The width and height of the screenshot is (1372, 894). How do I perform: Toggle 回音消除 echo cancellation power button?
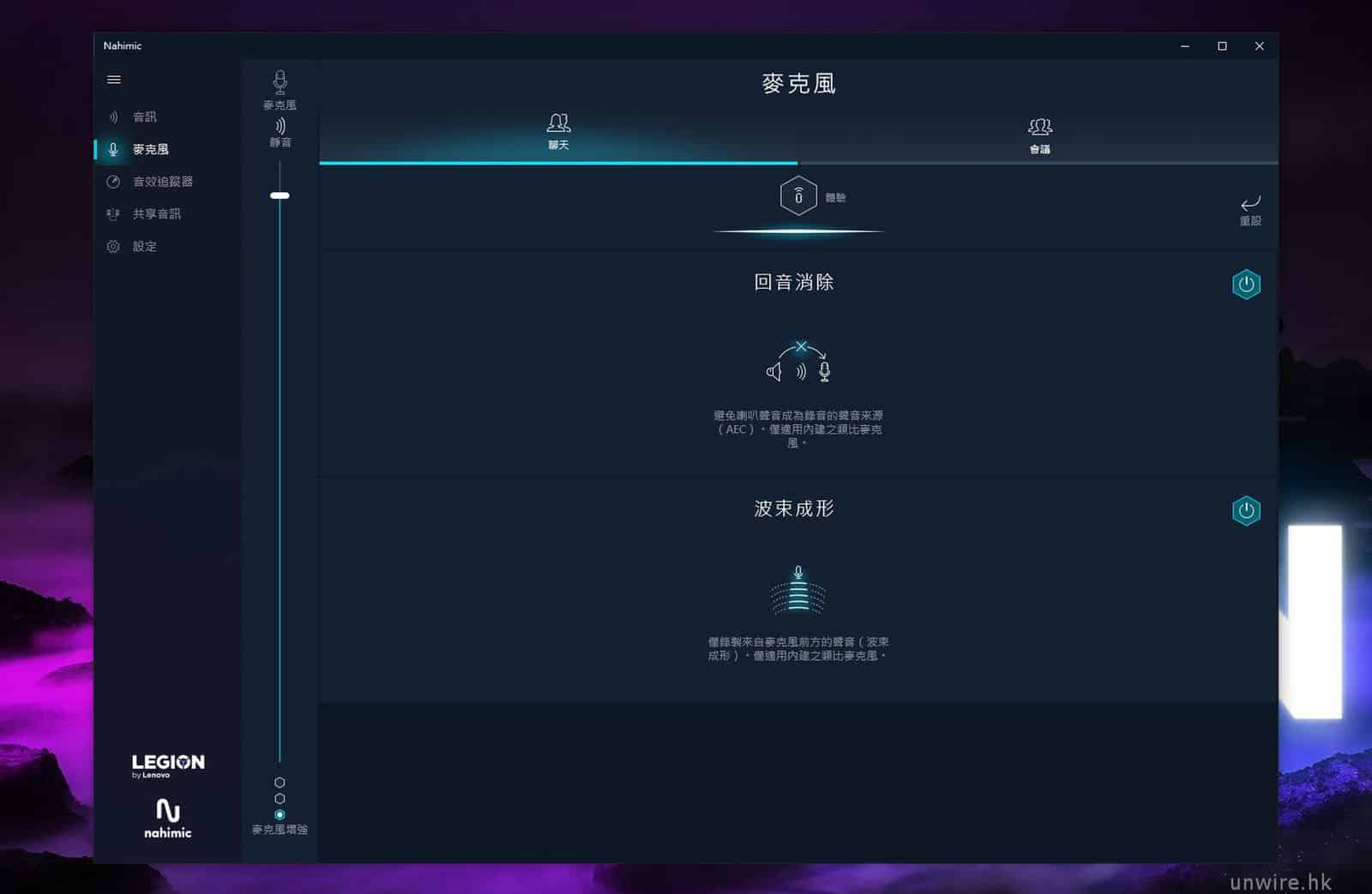click(x=1246, y=285)
